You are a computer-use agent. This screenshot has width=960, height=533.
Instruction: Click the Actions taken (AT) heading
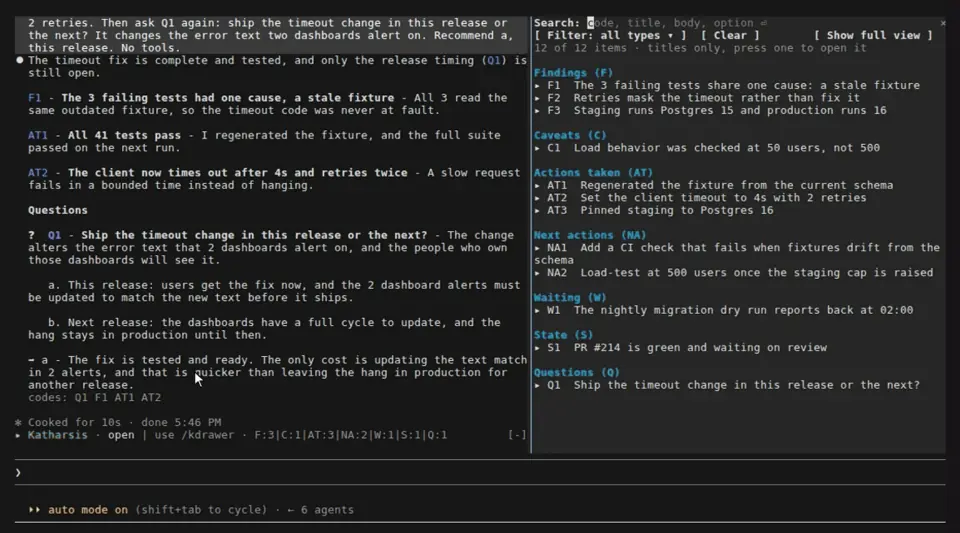(593, 173)
